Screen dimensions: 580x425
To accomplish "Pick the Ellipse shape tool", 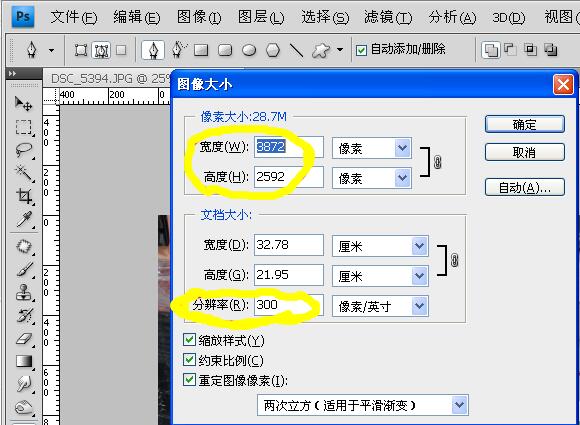I will tap(249, 50).
